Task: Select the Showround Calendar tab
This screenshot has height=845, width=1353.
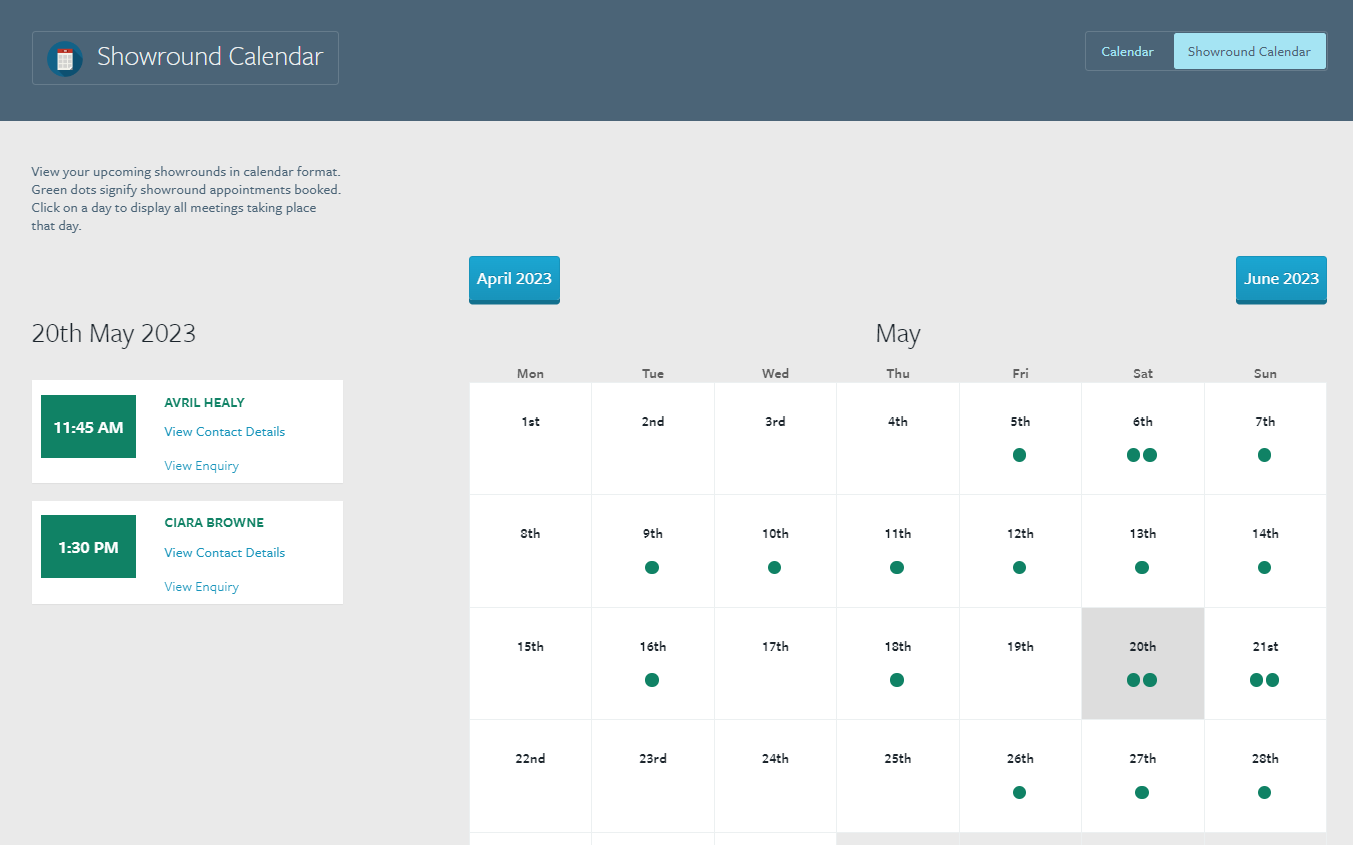Action: pyautogui.click(x=1249, y=51)
